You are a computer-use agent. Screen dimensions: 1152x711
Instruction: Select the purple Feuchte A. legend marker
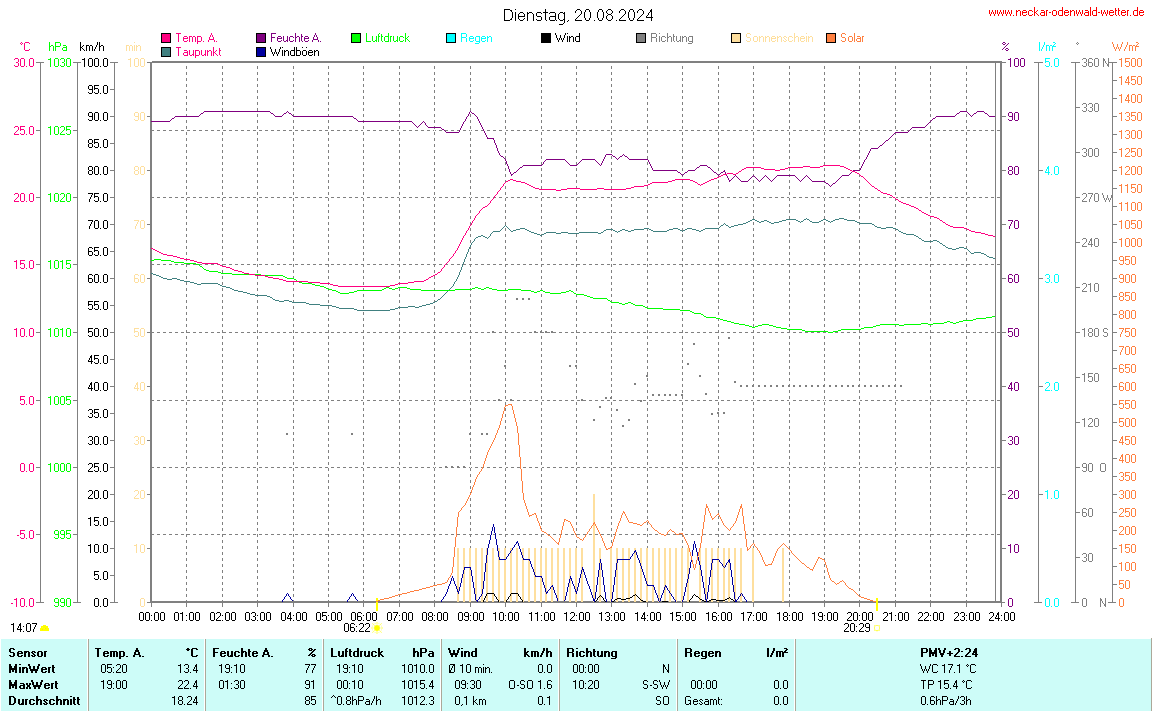click(261, 38)
